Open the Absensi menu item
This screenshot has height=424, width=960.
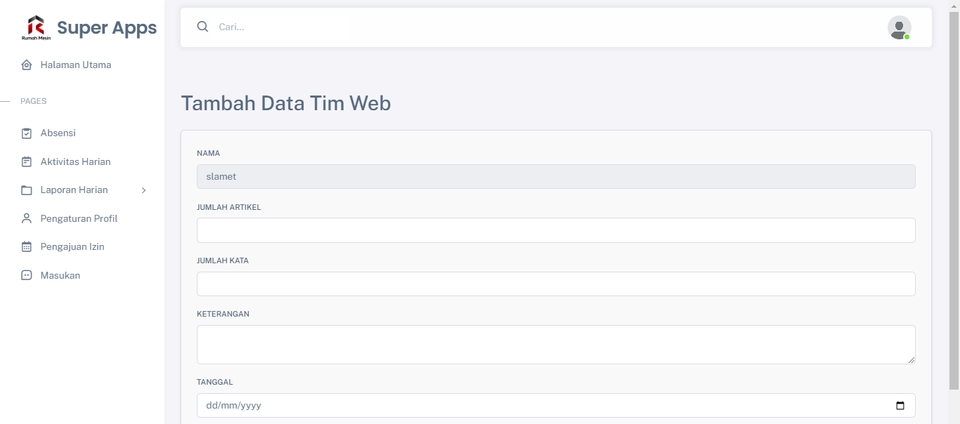pyautogui.click(x=58, y=133)
